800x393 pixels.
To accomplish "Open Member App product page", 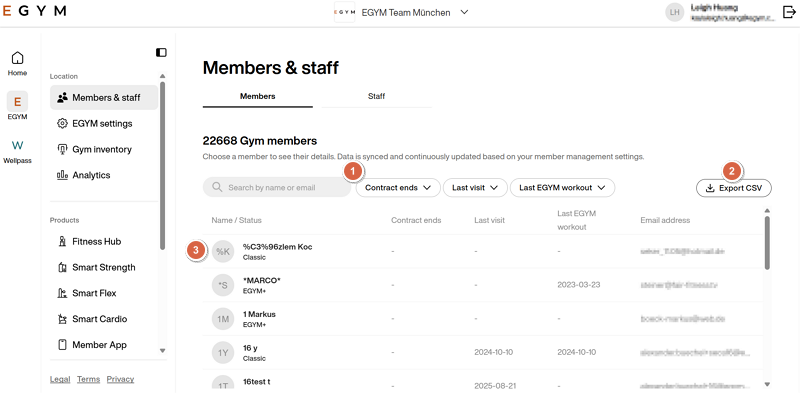I will pyautogui.click(x=104, y=345).
